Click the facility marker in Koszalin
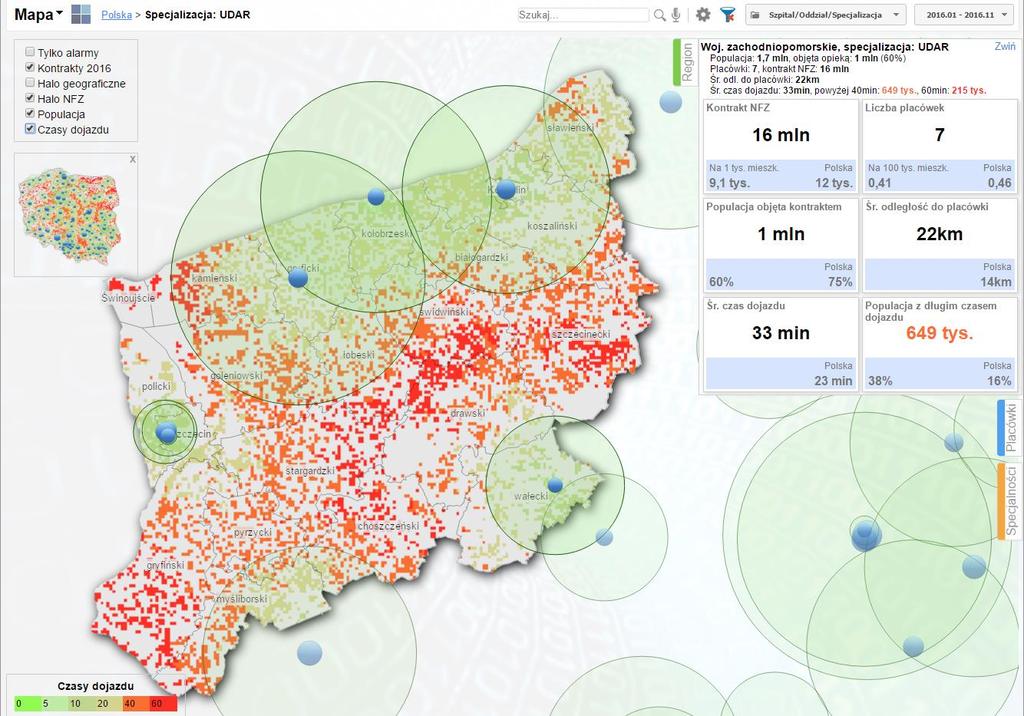 coord(505,189)
